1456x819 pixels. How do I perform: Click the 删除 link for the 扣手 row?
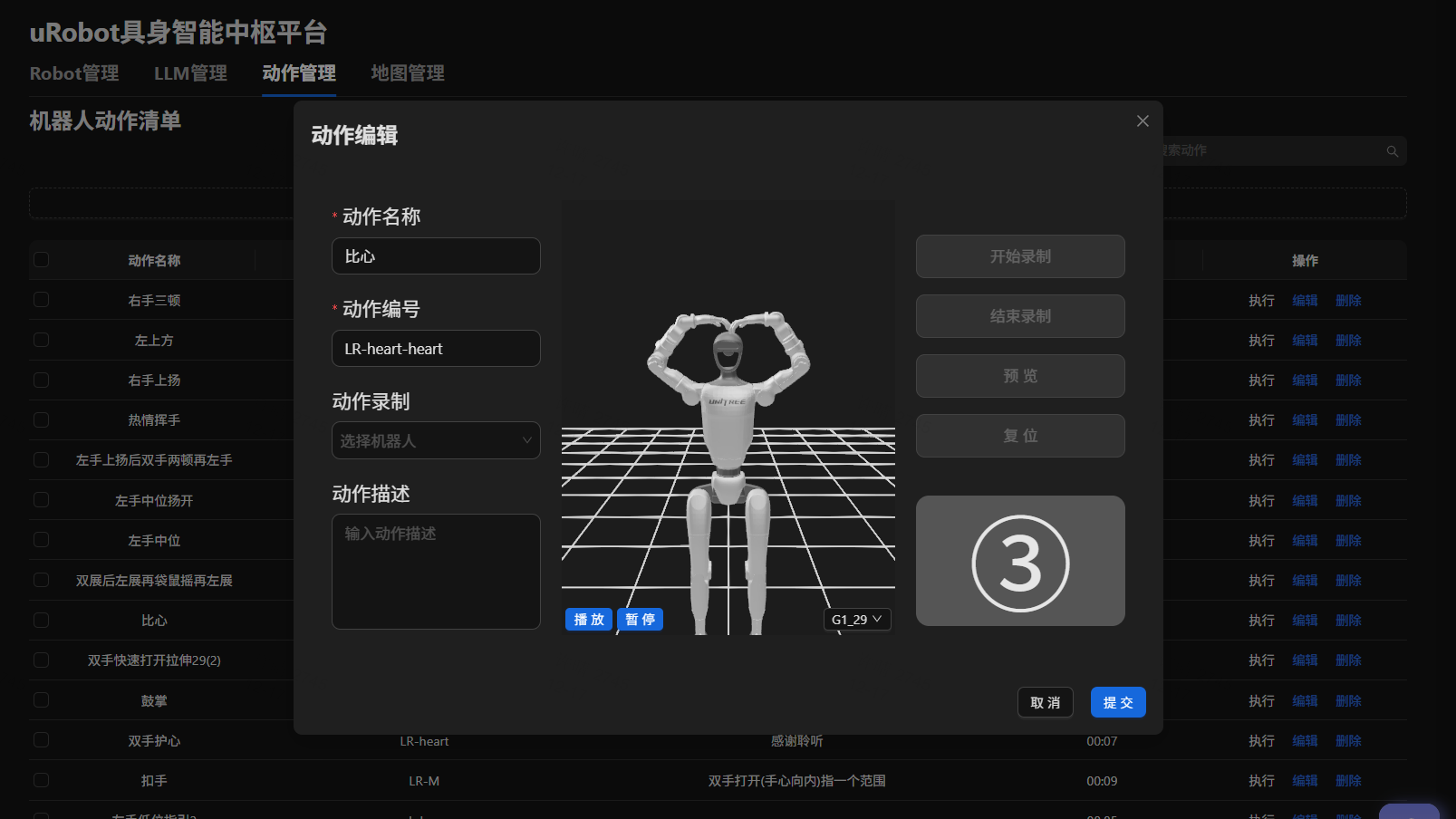(x=1348, y=781)
